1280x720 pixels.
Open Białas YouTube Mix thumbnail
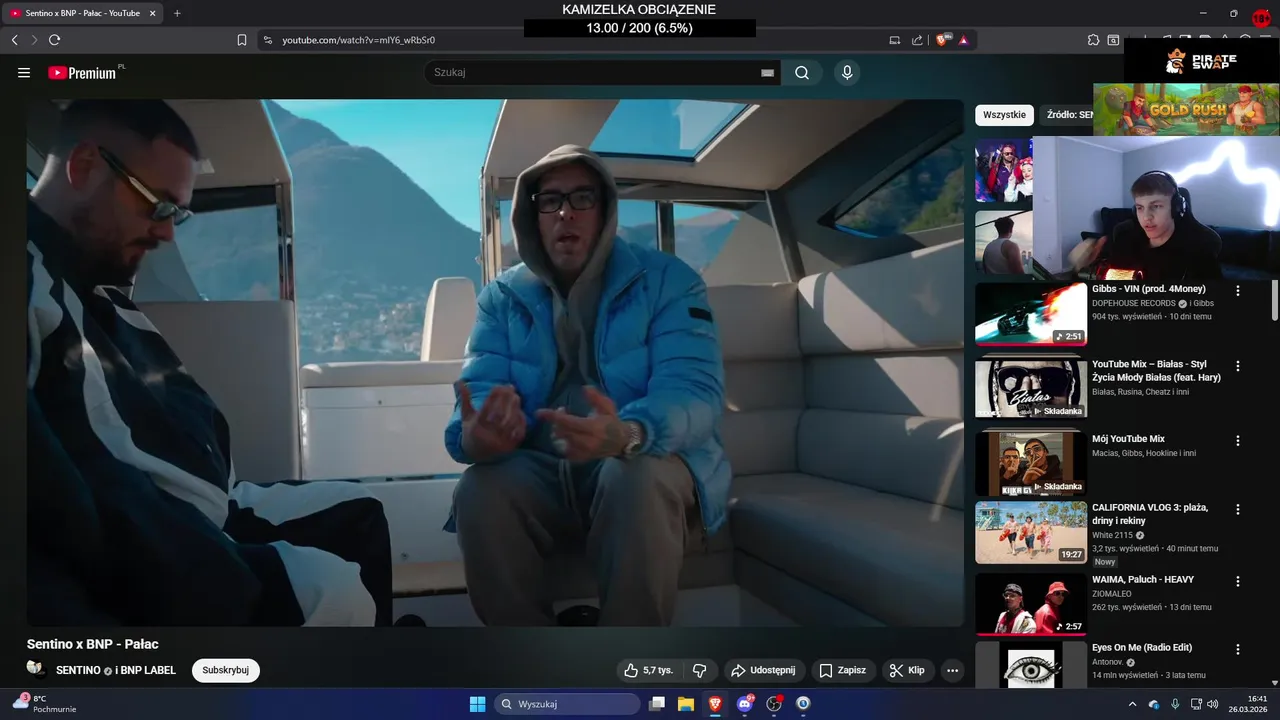click(1031, 389)
